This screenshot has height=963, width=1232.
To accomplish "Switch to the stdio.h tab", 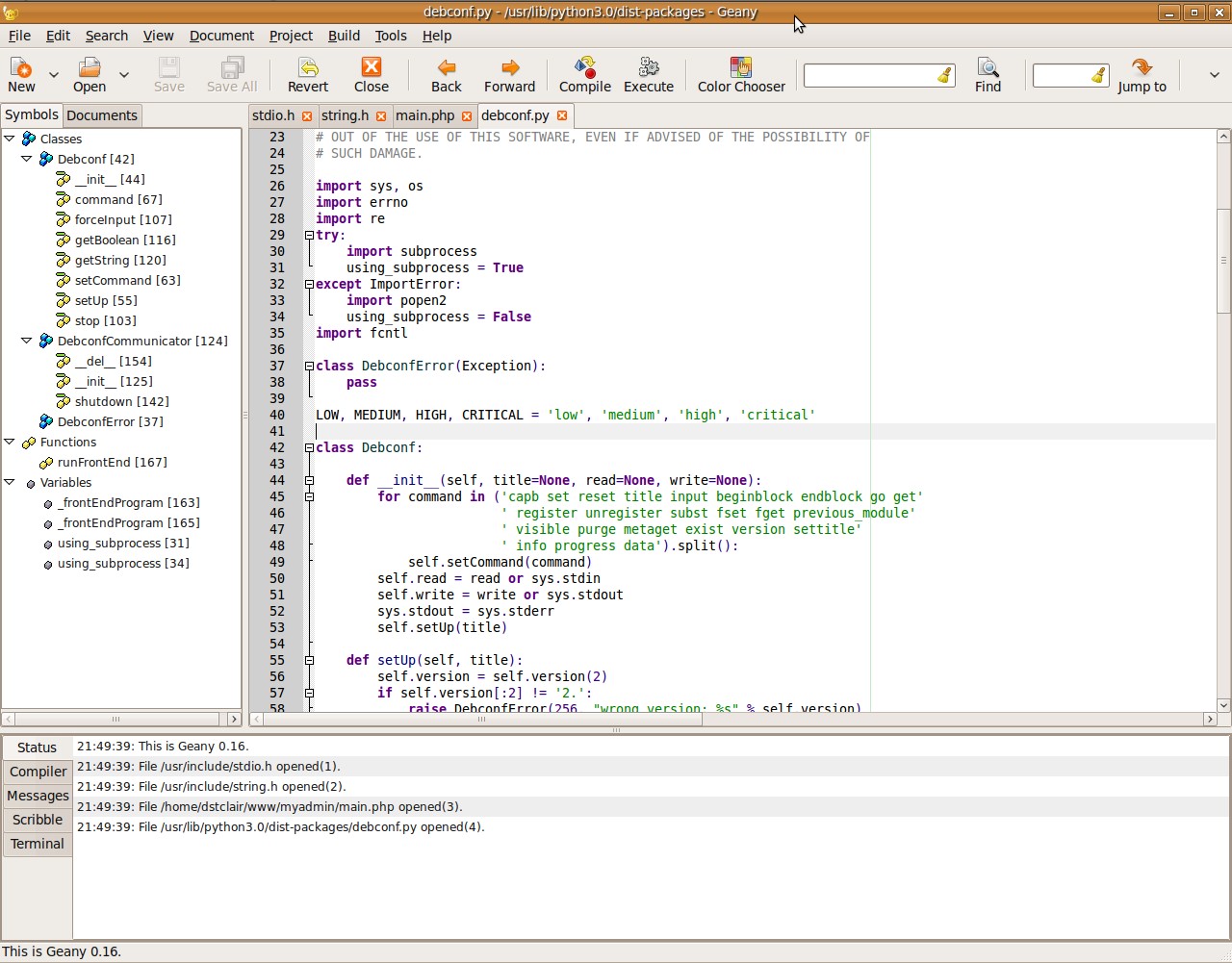I will click(x=273, y=115).
